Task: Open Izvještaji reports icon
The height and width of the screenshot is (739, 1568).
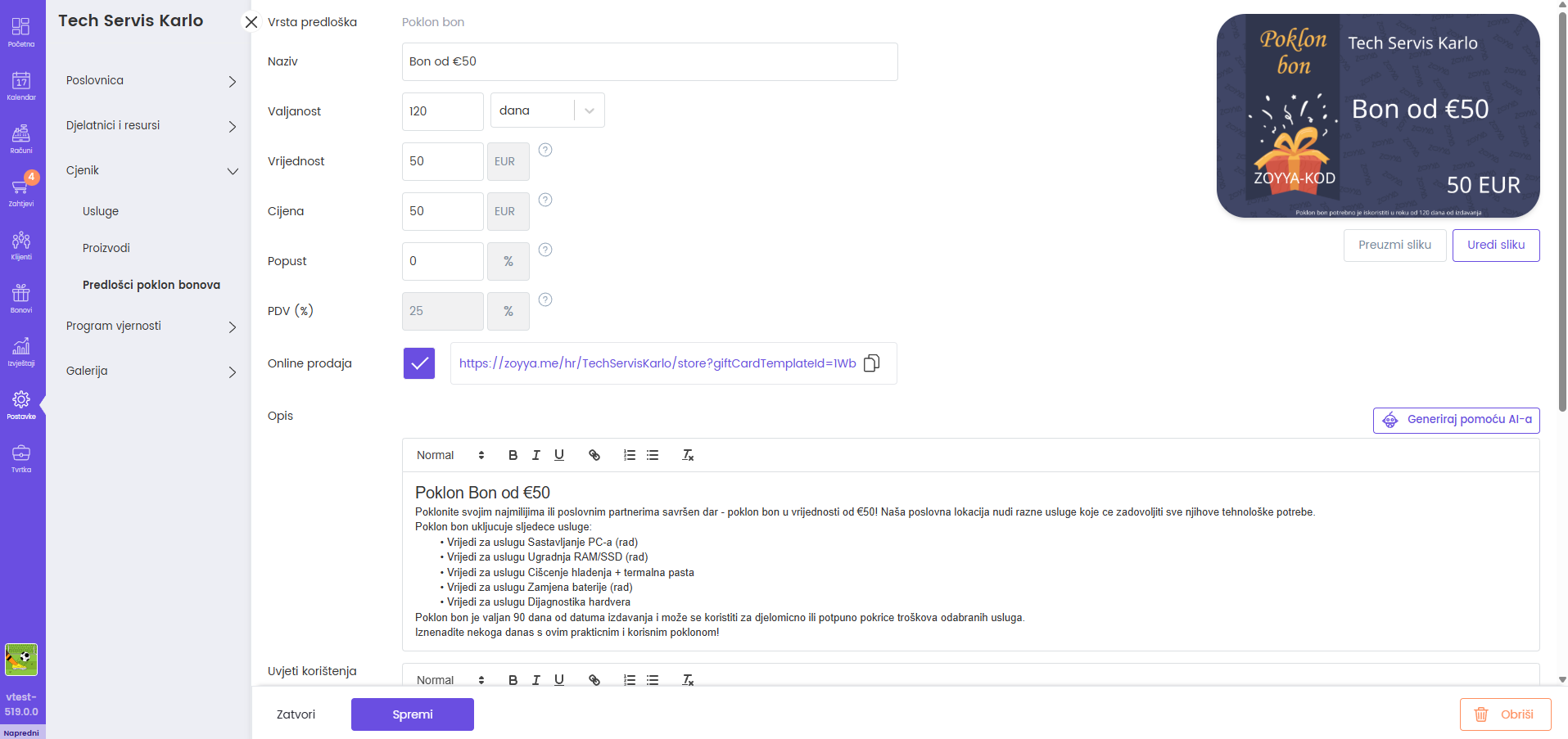Action: click(21, 351)
